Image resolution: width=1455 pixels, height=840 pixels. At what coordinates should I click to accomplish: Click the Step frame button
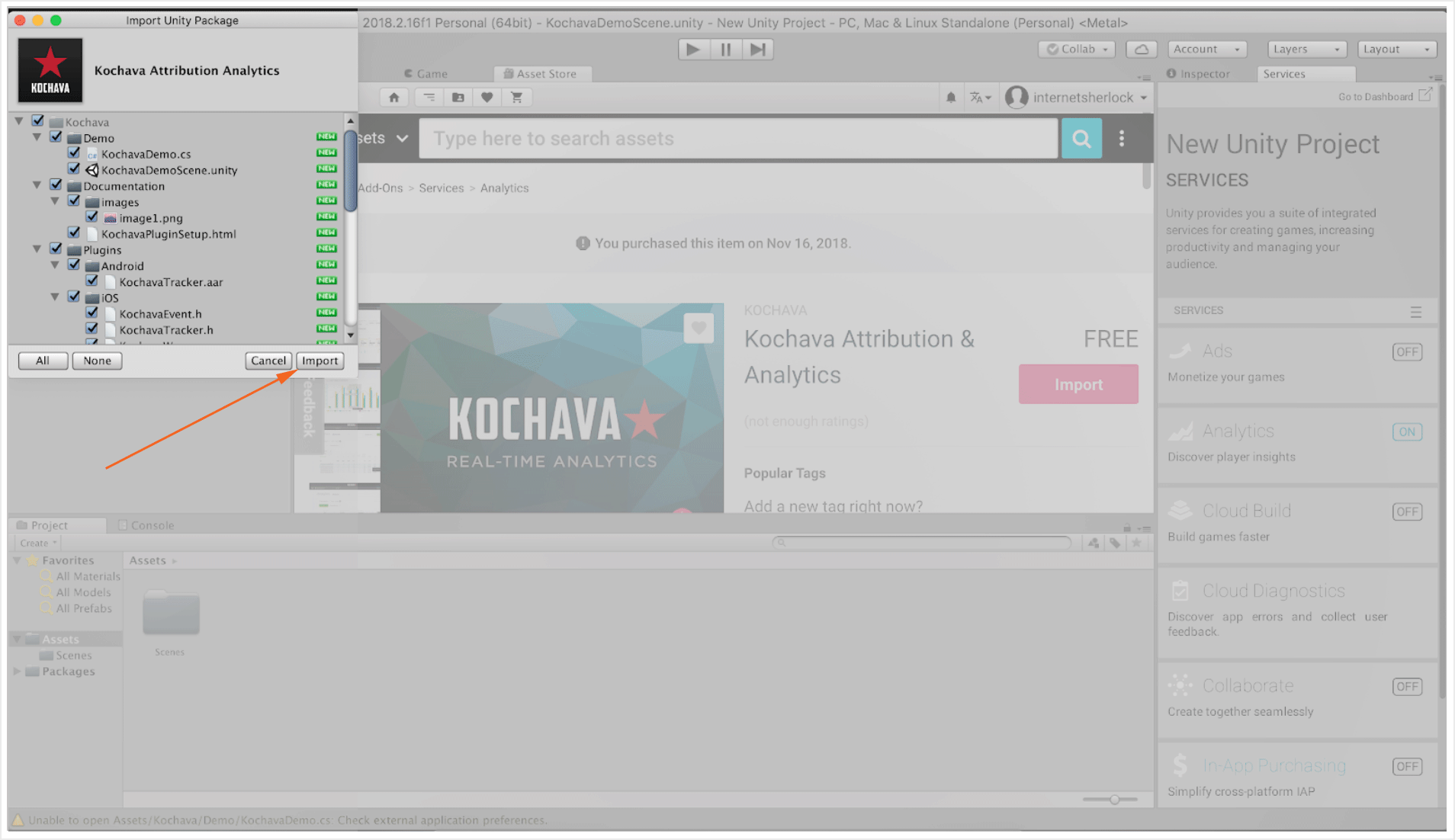point(758,50)
